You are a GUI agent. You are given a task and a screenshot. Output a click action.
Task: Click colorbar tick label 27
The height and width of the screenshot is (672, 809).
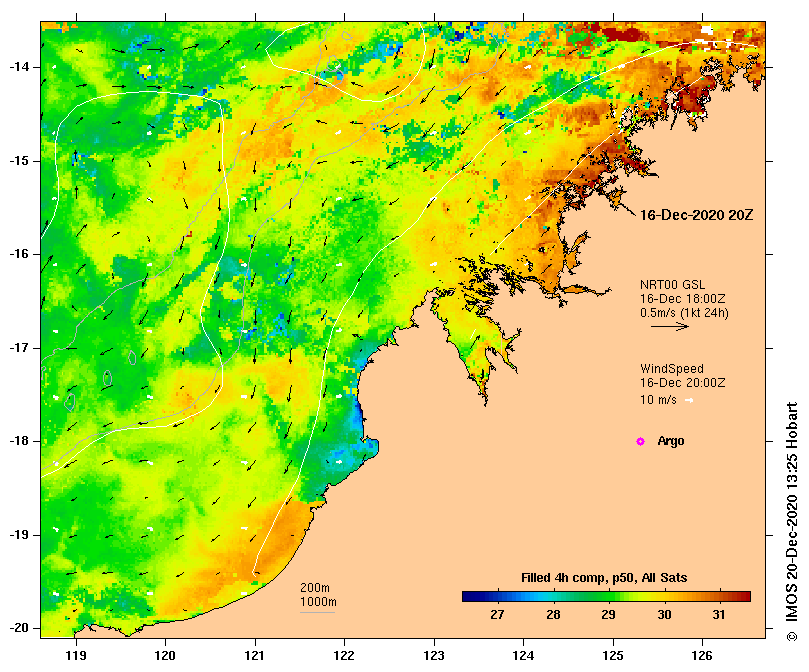497,615
